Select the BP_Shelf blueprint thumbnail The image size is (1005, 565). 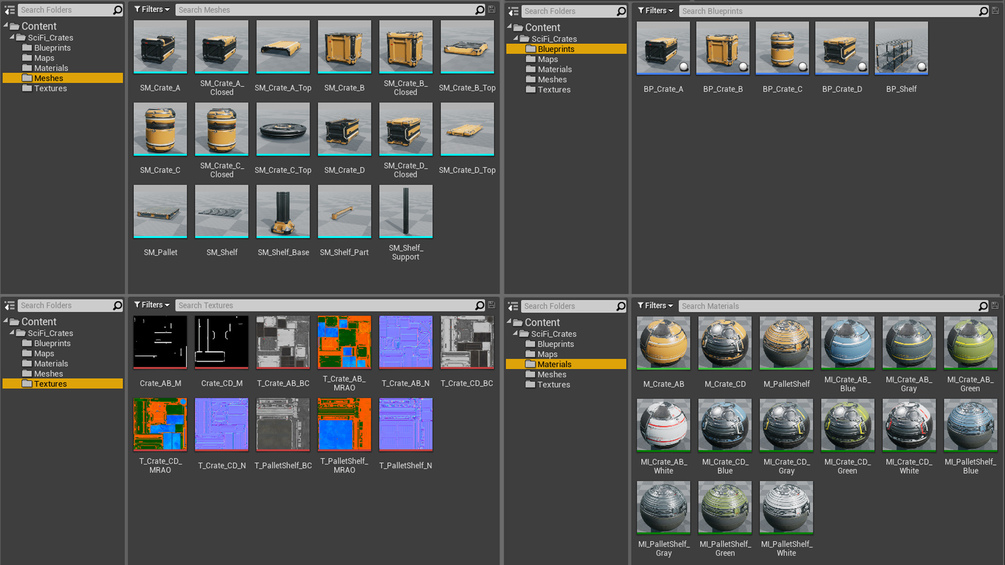coord(901,49)
